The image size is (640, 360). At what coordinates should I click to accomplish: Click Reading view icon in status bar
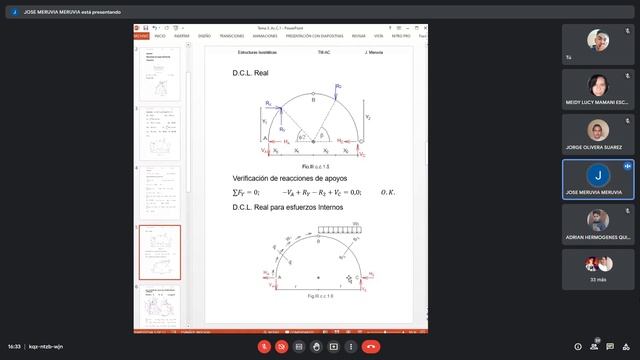[x=348, y=332]
